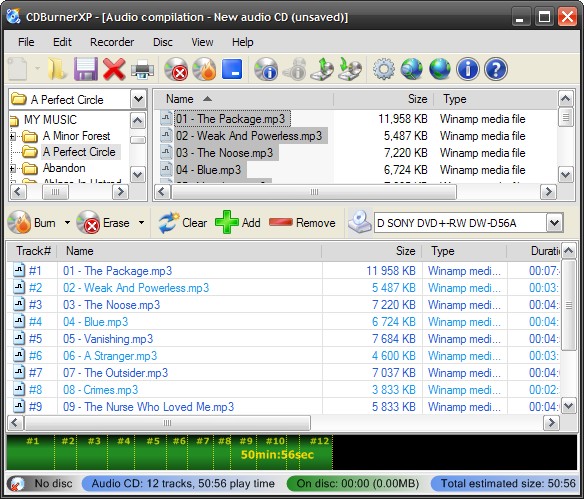Click the track list horizontal scrollbar thumb
The height and width of the screenshot is (499, 584).
(167, 423)
